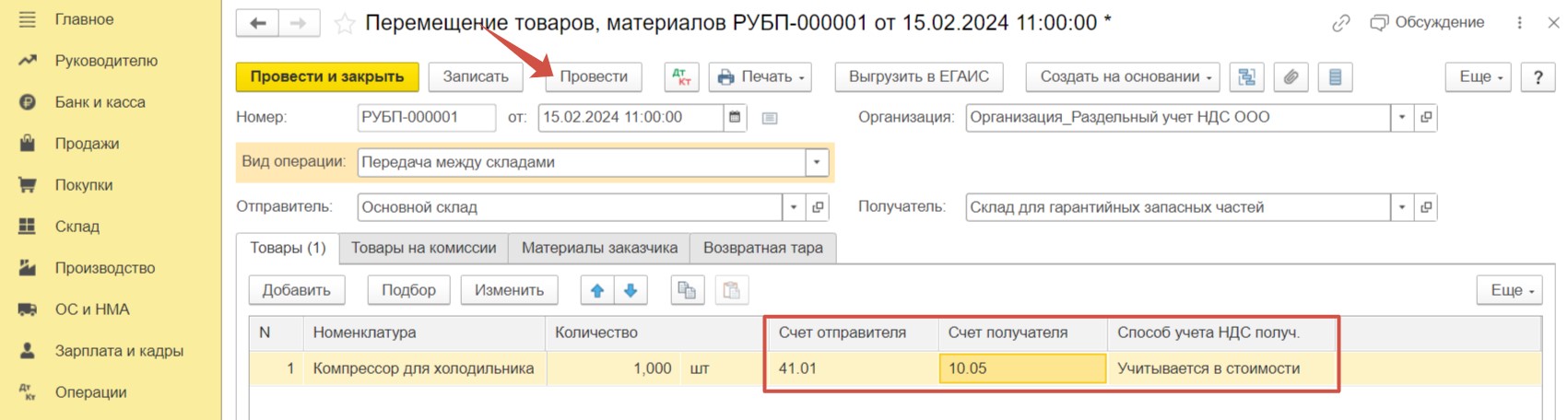This screenshot has width=1568, height=420.
Task: Click the copy rows icon
Action: click(687, 290)
